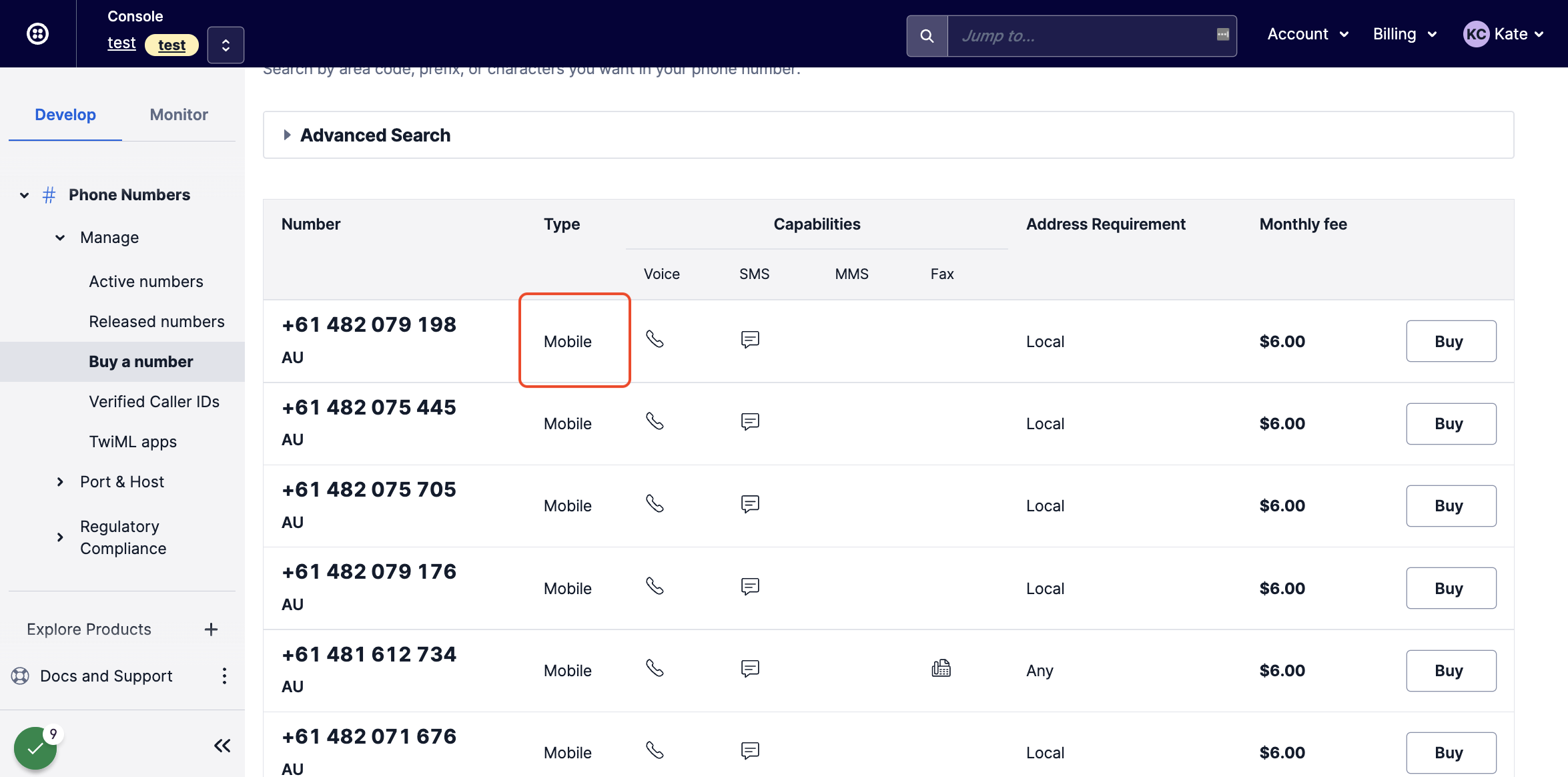Expand the Advanced Search section

375,136
